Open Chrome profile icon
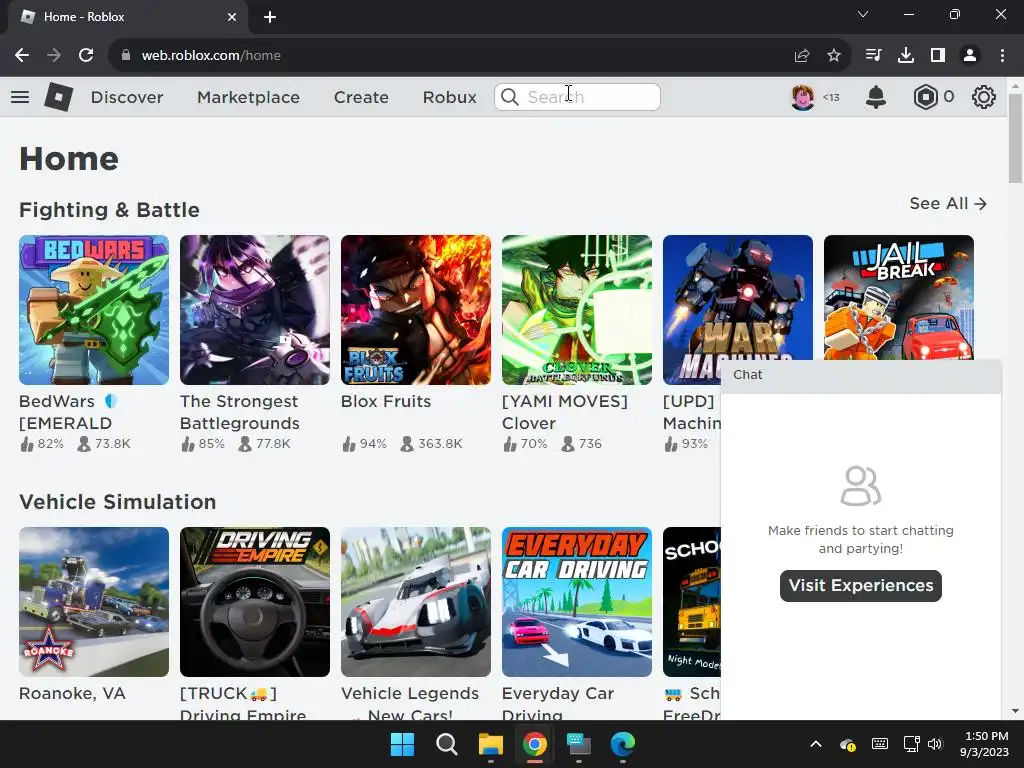The image size is (1024, 768). point(970,56)
